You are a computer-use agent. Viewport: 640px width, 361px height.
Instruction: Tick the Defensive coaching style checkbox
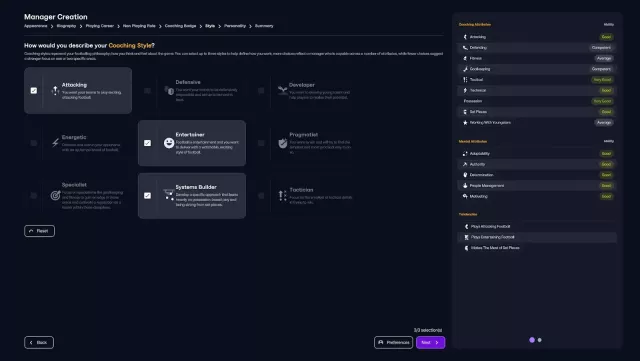[147, 91]
